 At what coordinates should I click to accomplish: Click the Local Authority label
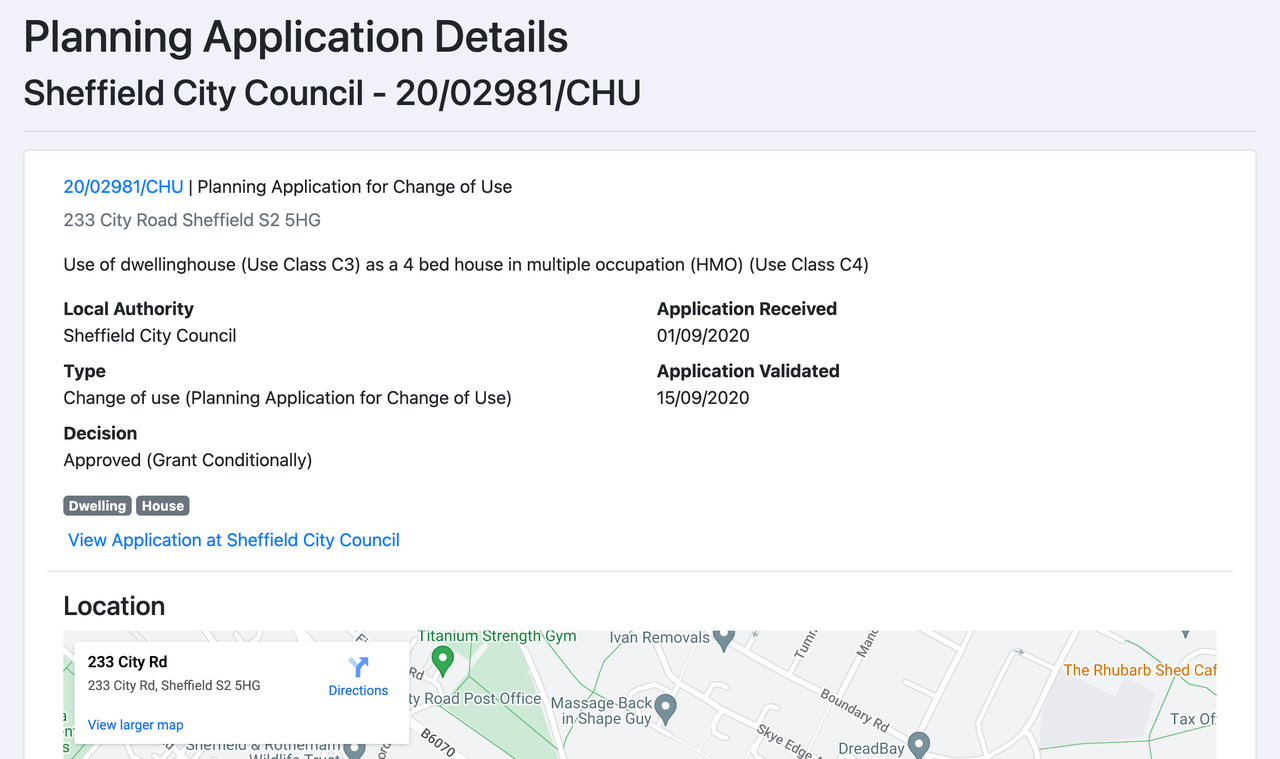tap(128, 309)
